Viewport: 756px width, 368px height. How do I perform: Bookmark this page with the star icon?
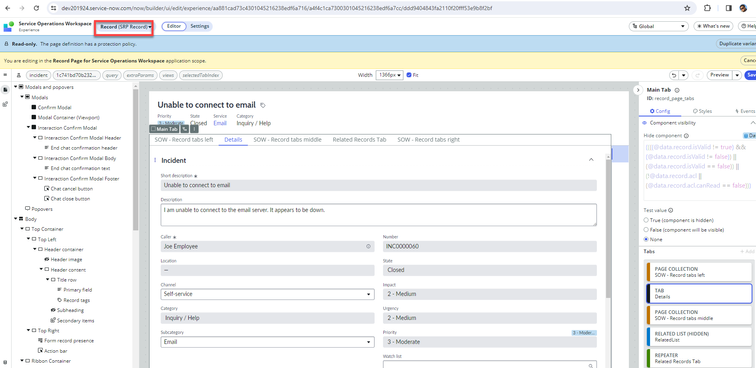pos(687,8)
